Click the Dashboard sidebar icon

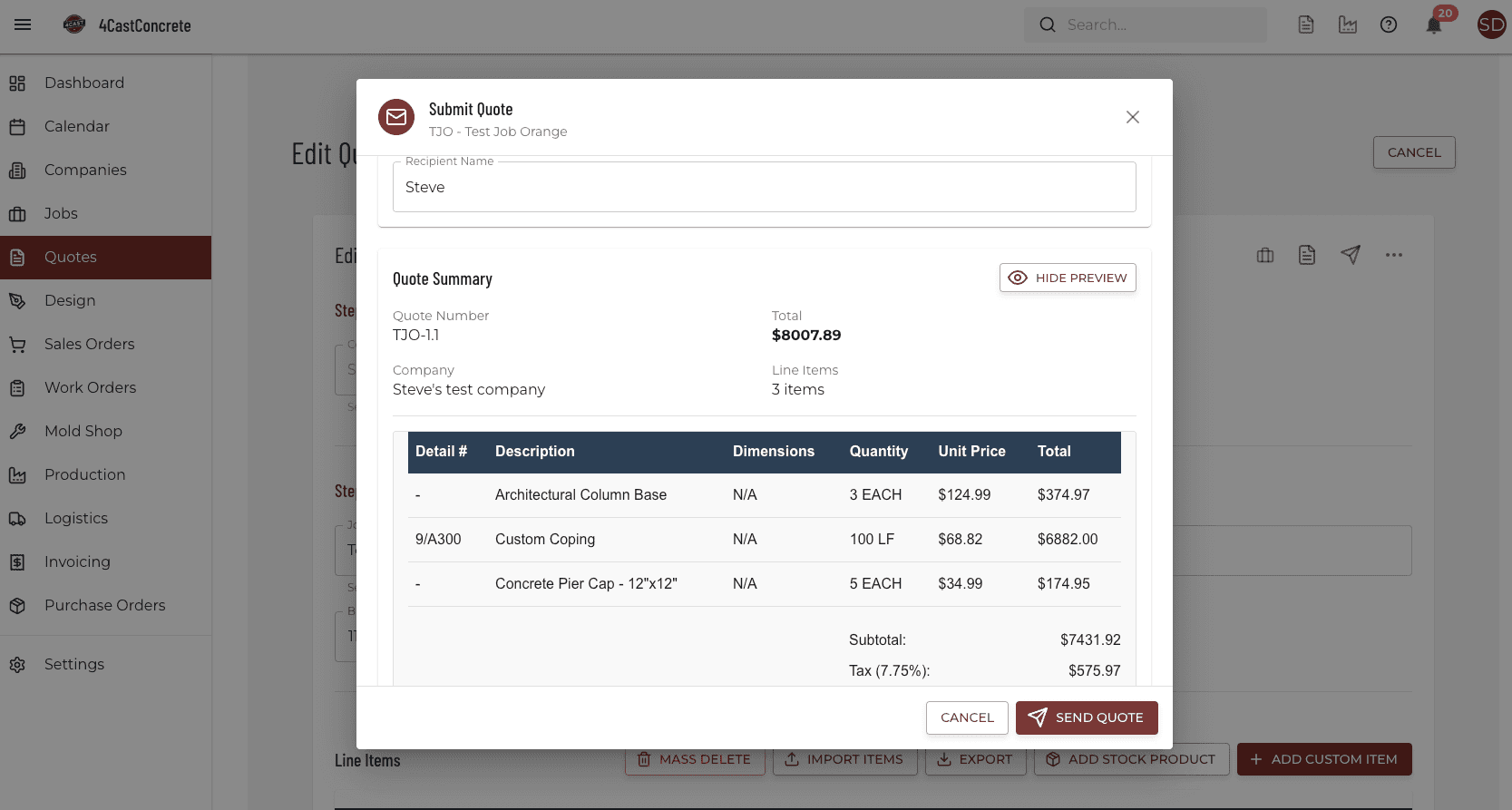point(17,83)
